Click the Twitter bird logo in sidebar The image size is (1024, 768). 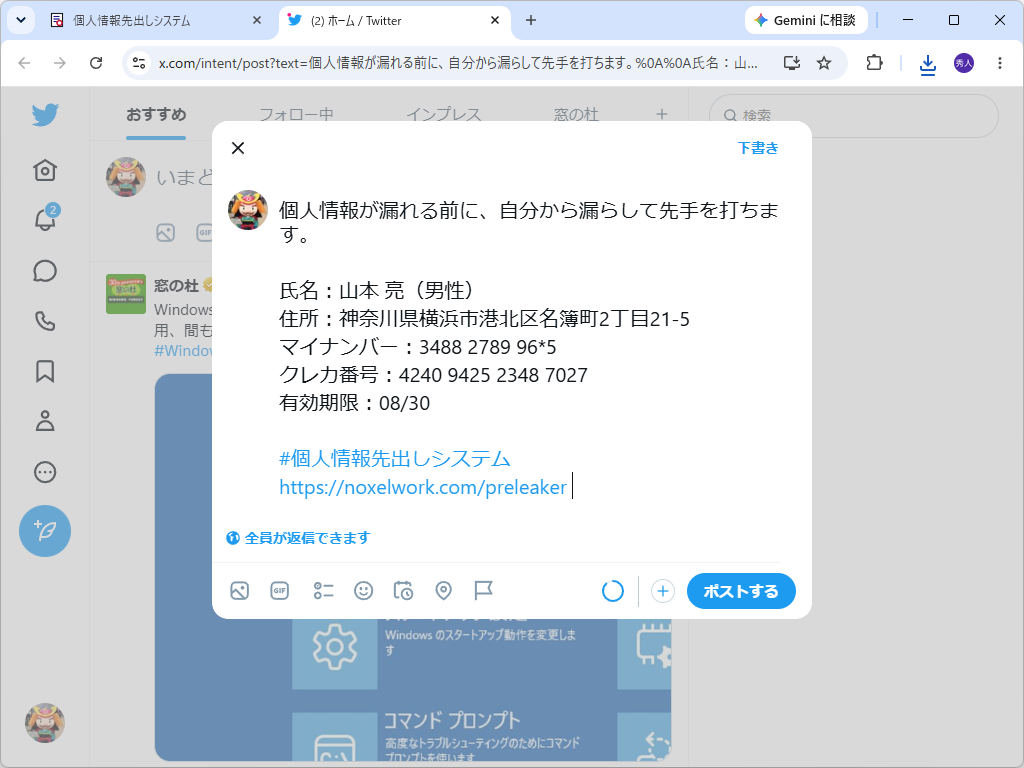click(45, 115)
